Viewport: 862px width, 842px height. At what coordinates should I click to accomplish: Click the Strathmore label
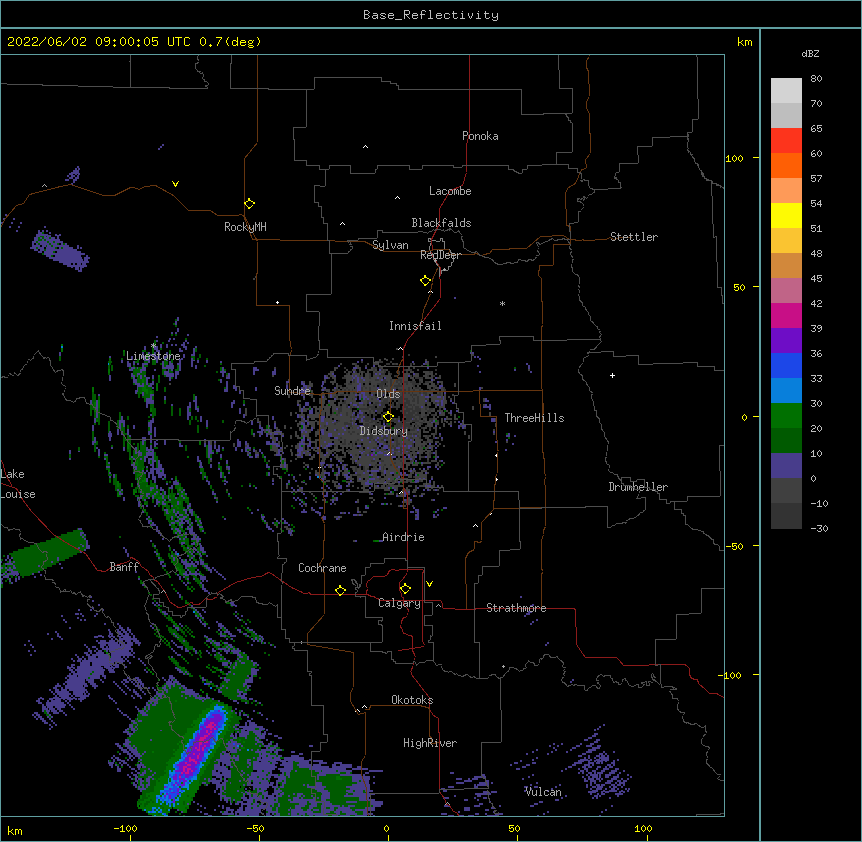[516, 608]
